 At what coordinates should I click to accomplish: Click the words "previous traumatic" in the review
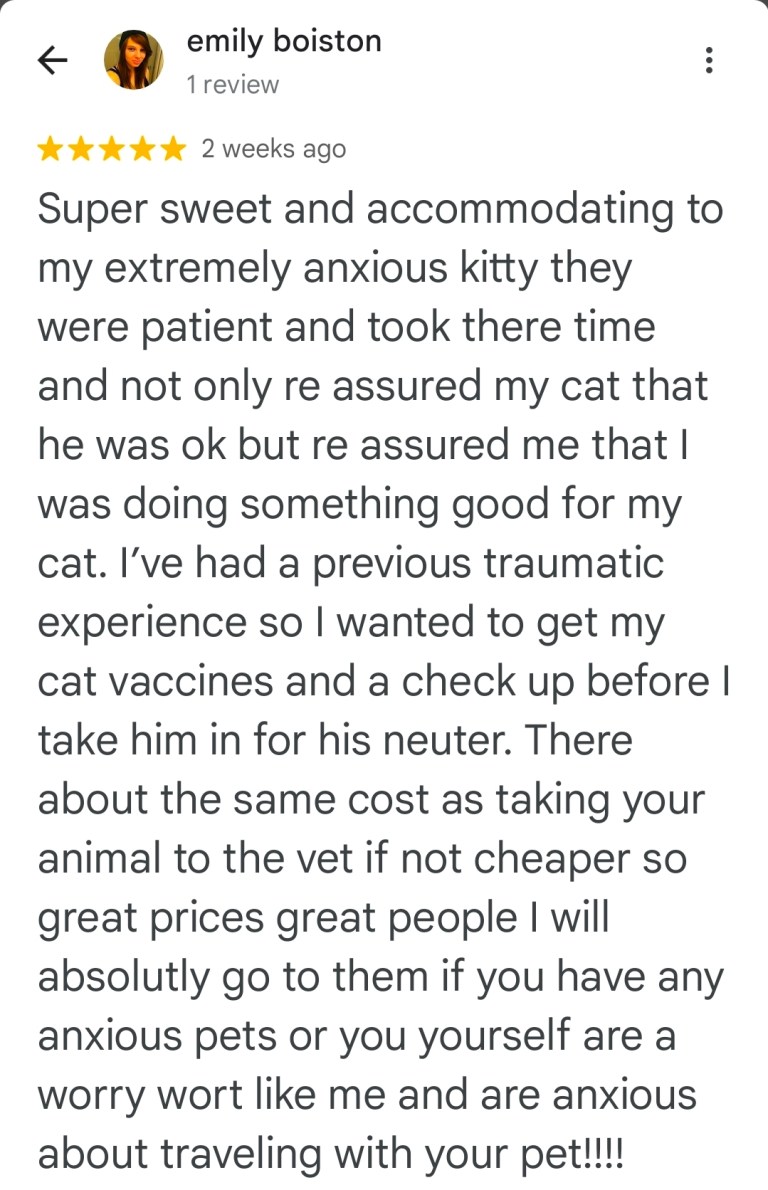tap(488, 564)
